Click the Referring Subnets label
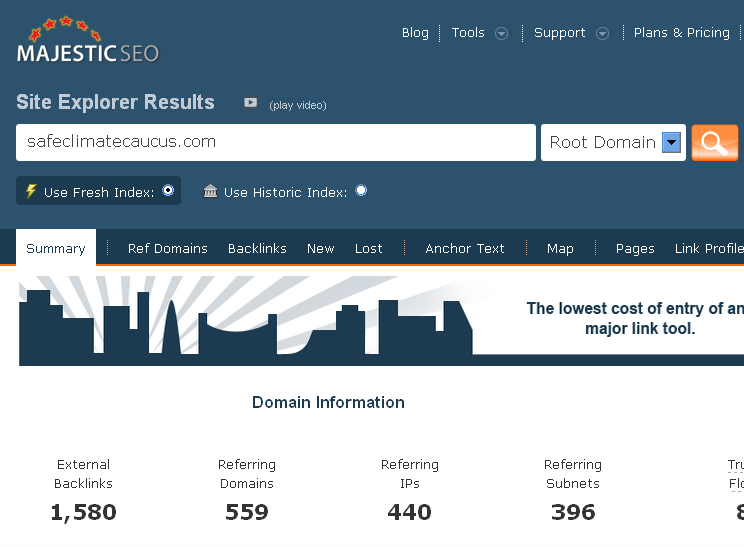The image size is (744, 547). pos(573,473)
